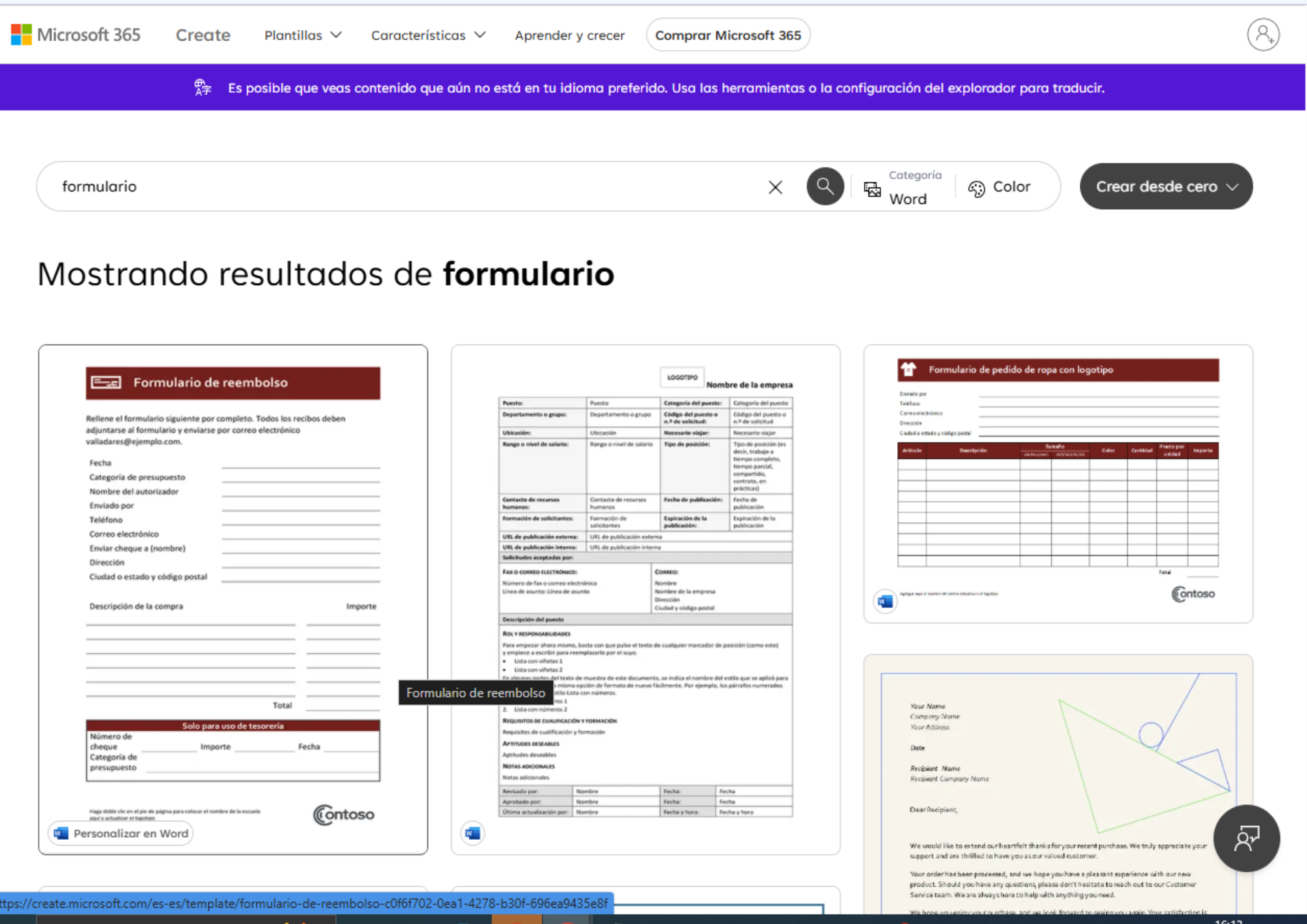Expand Crear desde cero dropdown

[x=1166, y=187]
